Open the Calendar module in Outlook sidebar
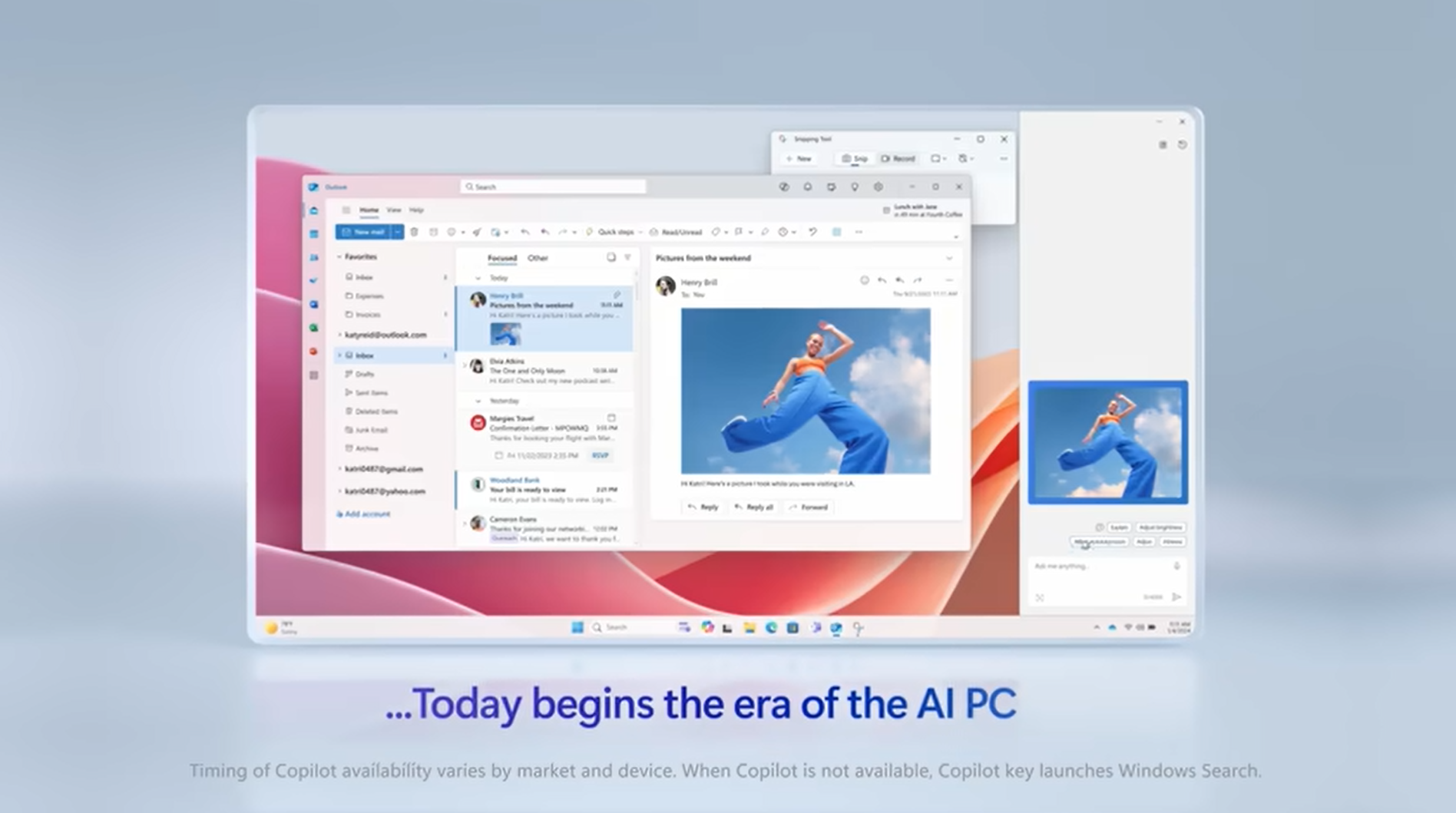Screen dimensions: 1456x813 (x=314, y=234)
